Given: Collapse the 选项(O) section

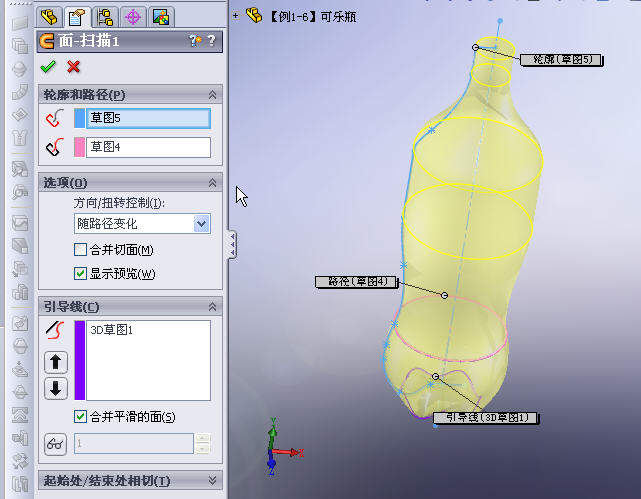Looking at the screenshot, I should (x=212, y=183).
